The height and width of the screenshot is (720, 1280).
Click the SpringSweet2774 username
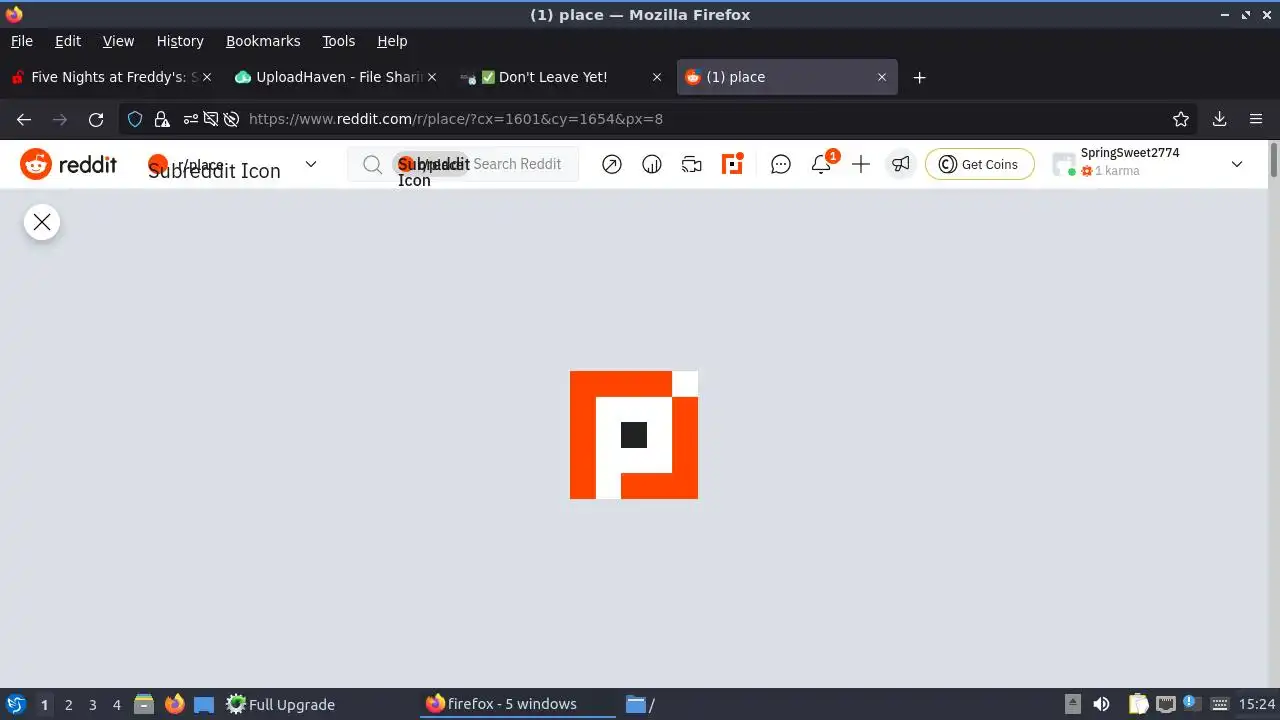pyautogui.click(x=1130, y=153)
